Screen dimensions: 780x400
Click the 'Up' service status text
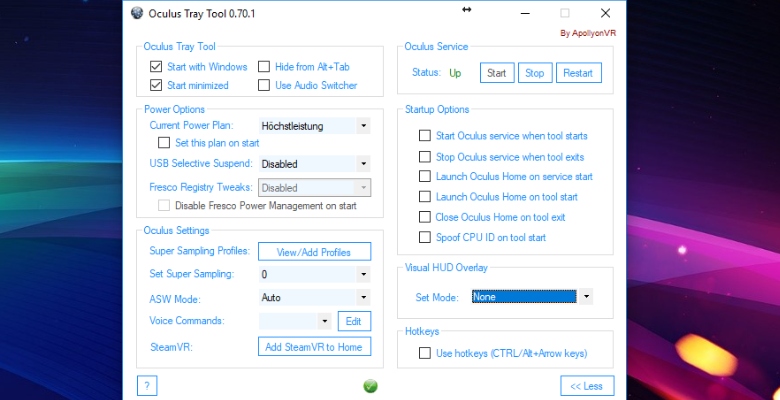click(455, 73)
